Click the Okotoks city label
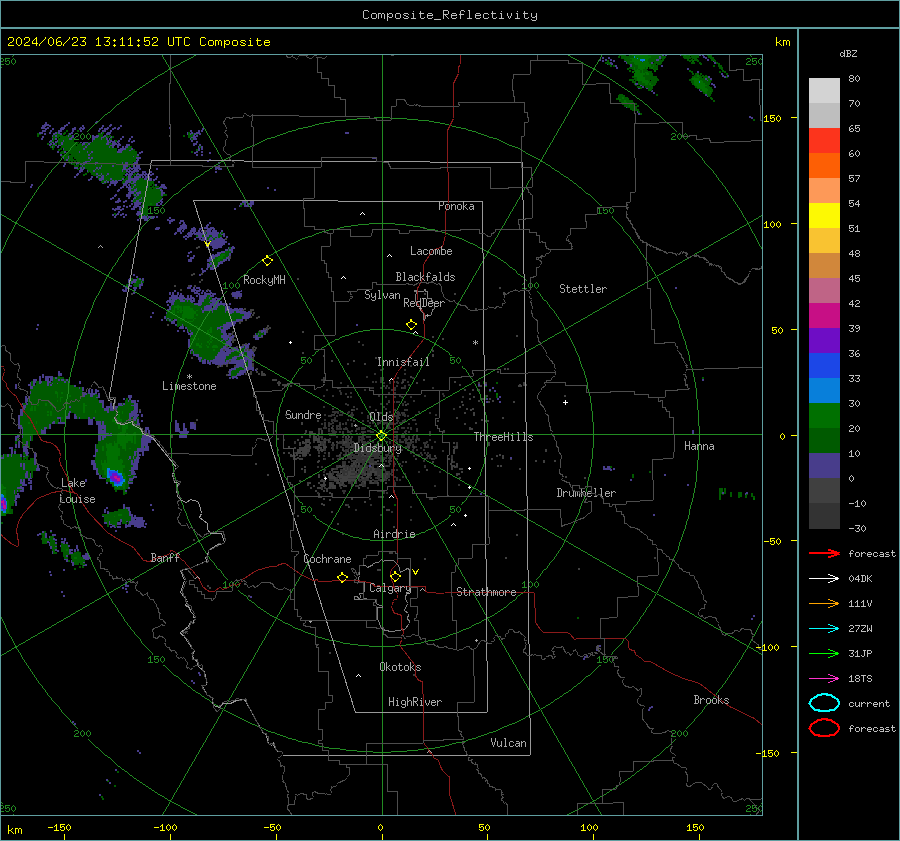This screenshot has height=841, width=900. pyautogui.click(x=400, y=667)
